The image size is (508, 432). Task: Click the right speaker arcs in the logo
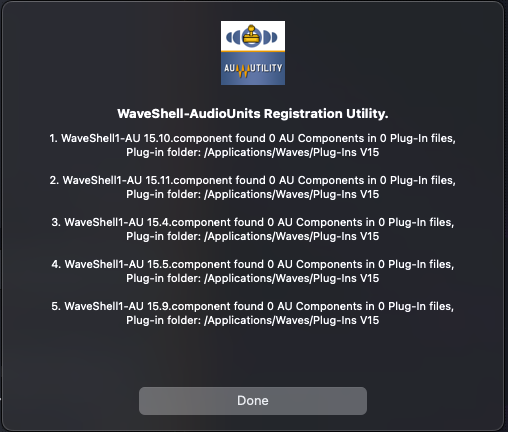[x=270, y=37]
